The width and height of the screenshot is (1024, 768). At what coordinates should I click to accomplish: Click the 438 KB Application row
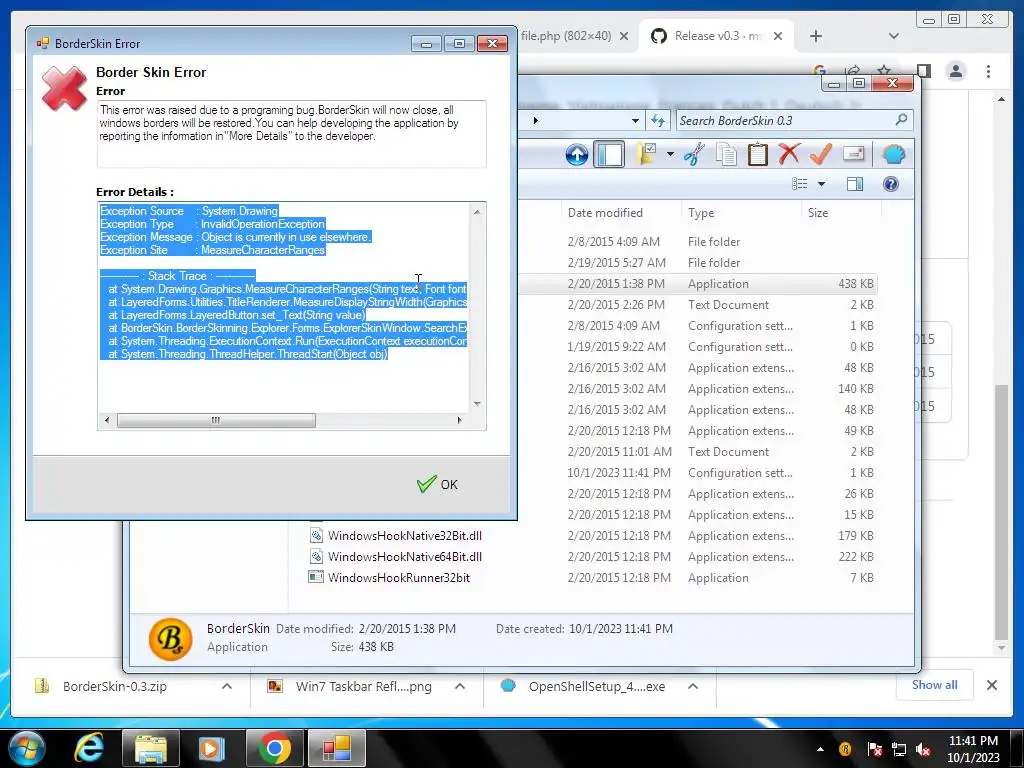(x=697, y=284)
